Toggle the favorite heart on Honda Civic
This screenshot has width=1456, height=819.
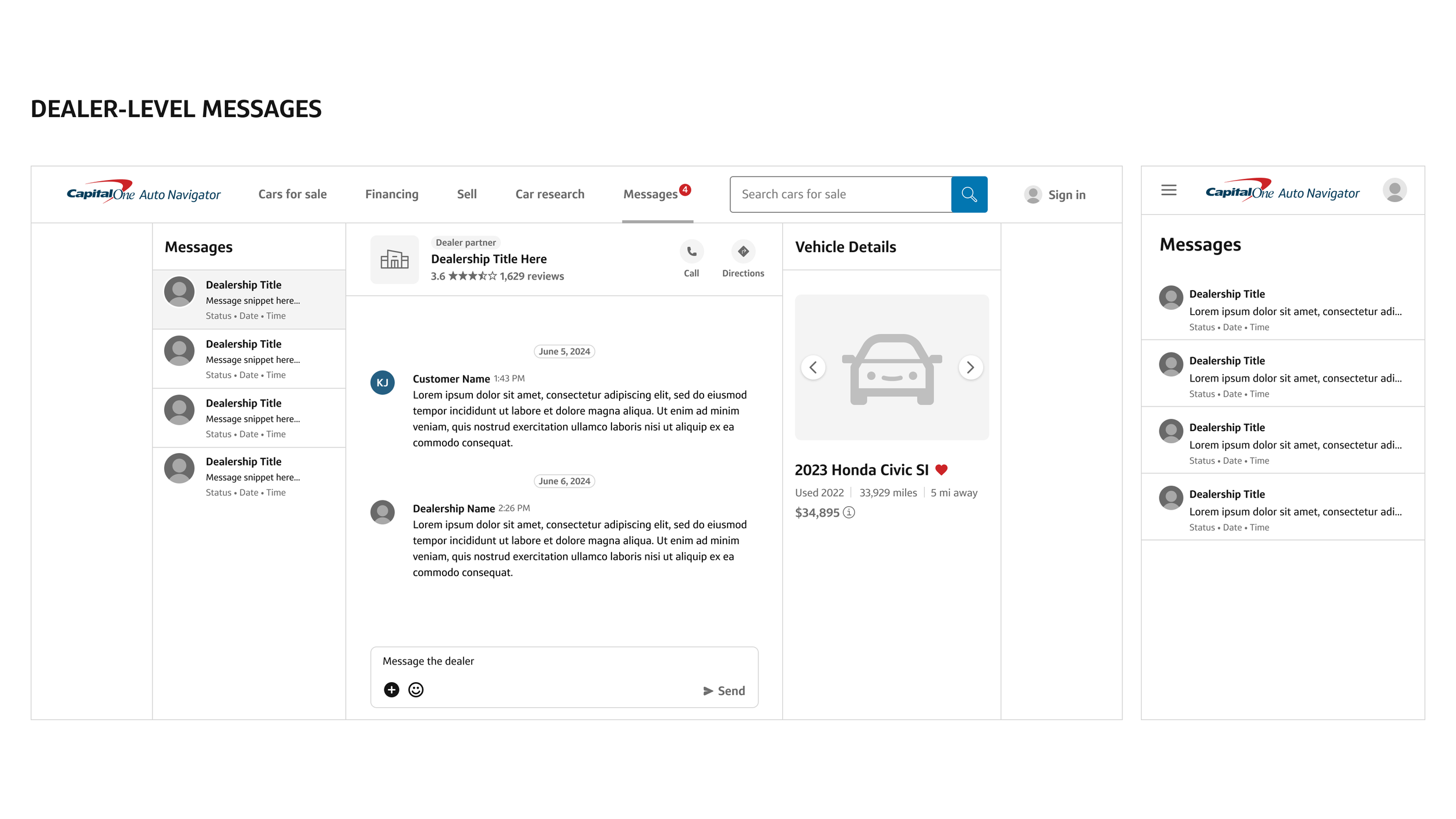pos(941,469)
